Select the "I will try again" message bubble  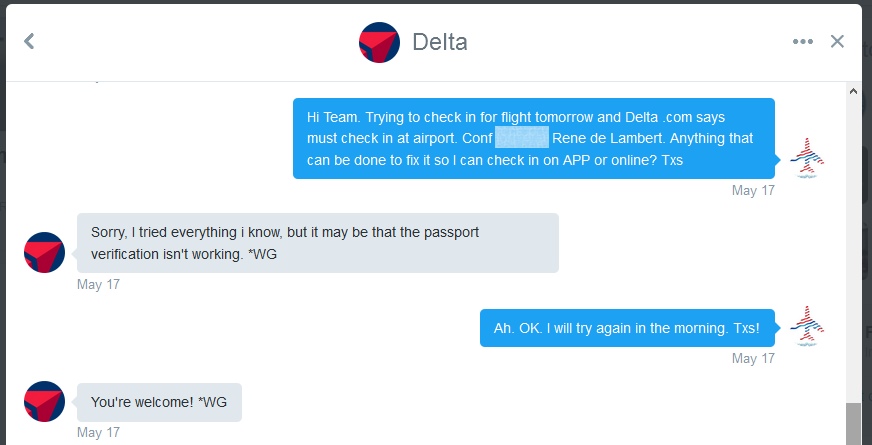(627, 328)
